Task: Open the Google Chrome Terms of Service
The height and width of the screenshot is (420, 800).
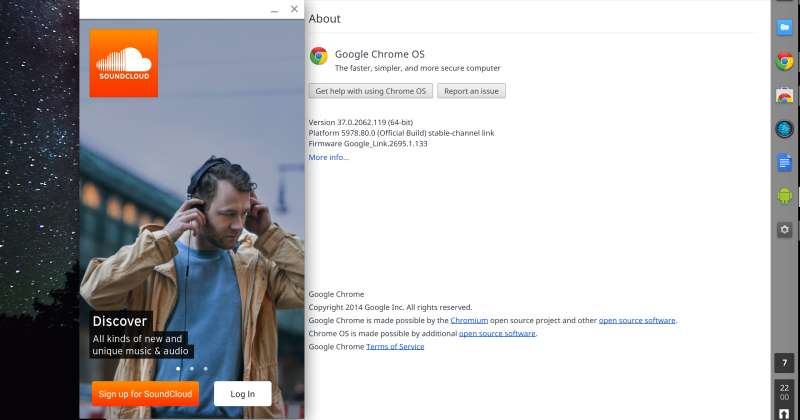Action: [395, 346]
